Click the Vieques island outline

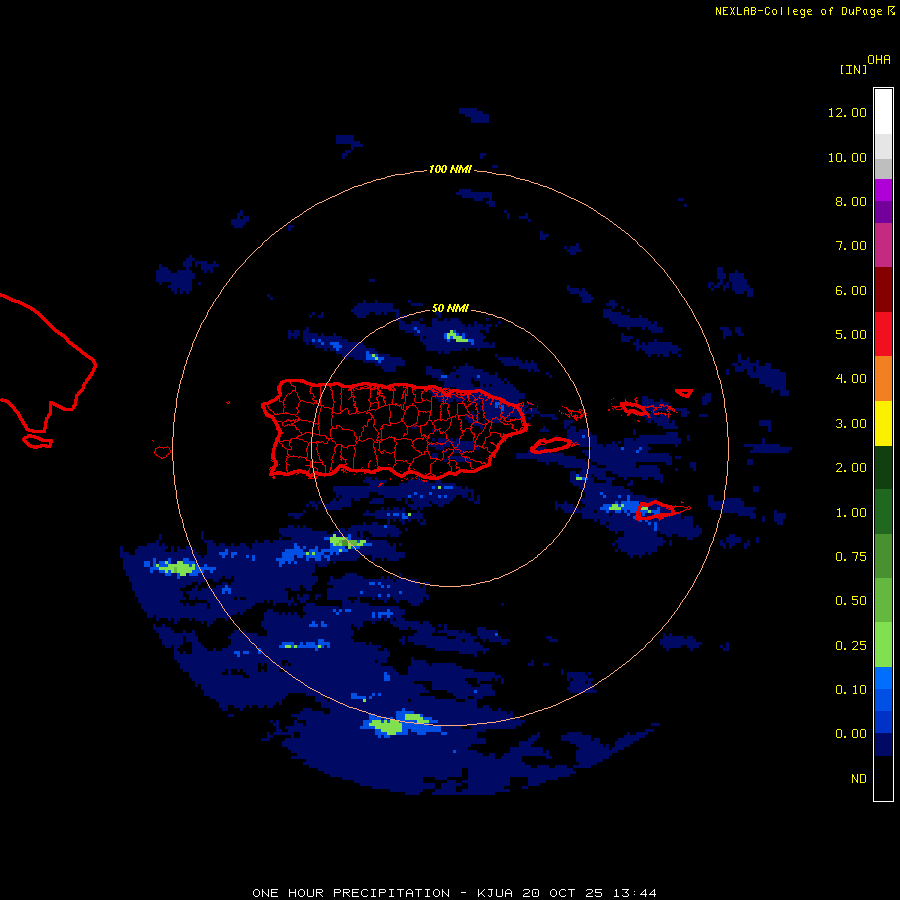pyautogui.click(x=550, y=445)
